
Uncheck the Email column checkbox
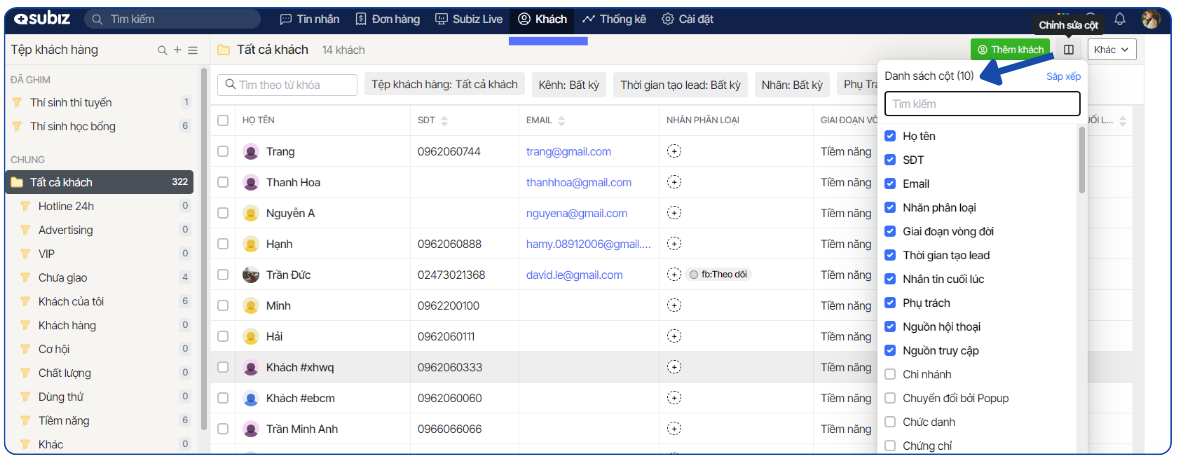click(890, 184)
